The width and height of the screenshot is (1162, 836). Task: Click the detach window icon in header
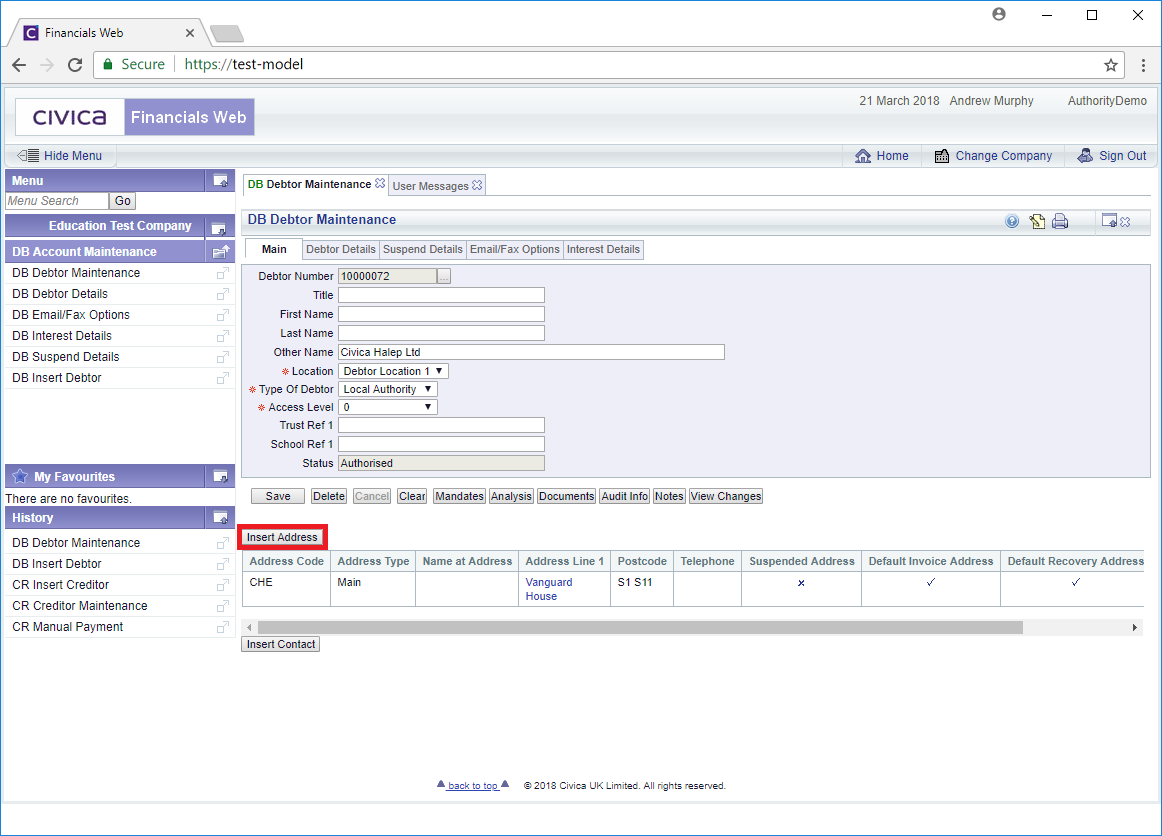tap(1109, 221)
